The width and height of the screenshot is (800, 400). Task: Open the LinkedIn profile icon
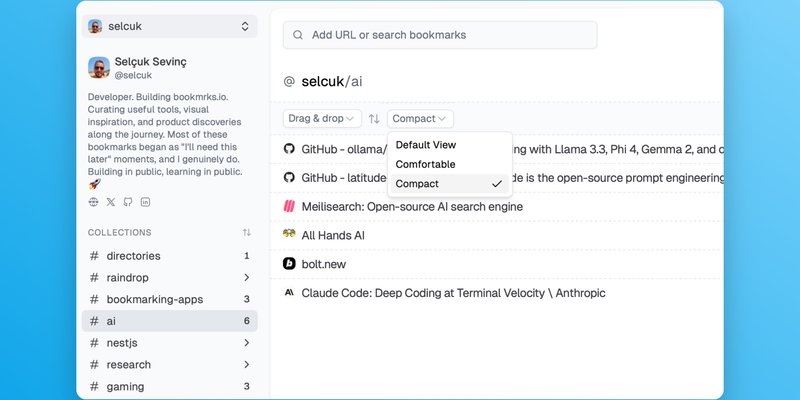point(145,202)
